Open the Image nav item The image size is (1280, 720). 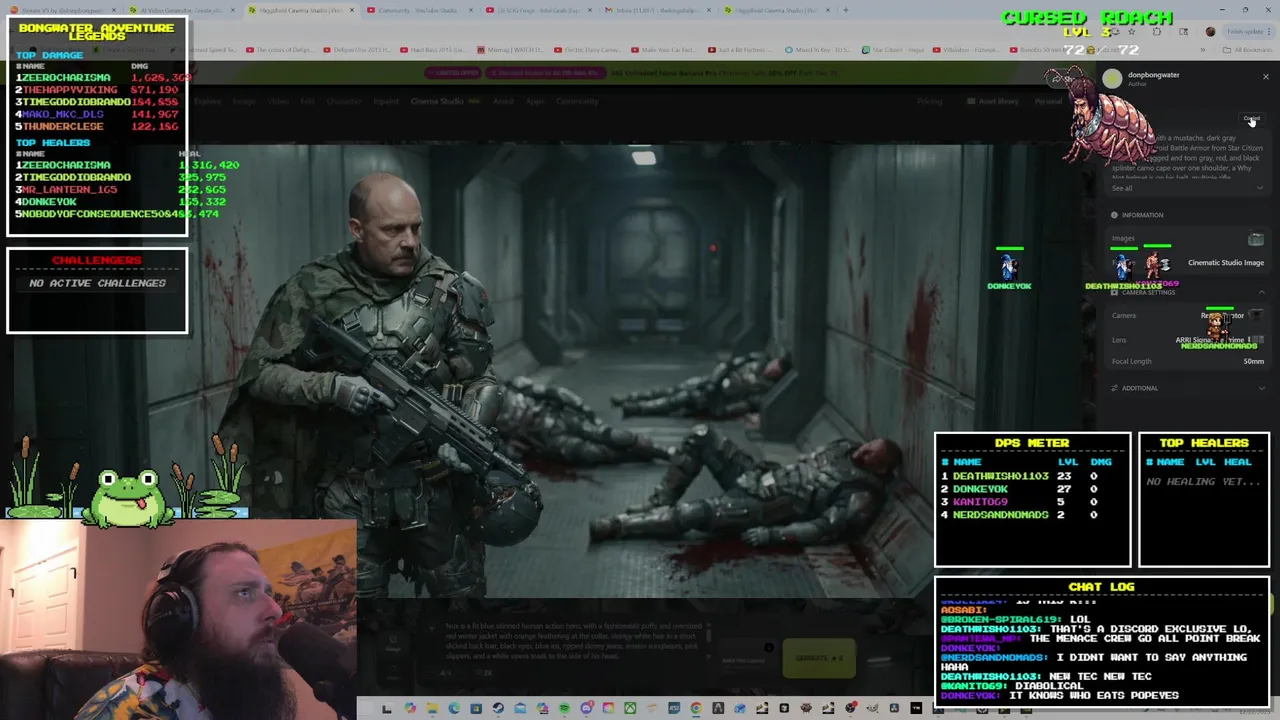pyautogui.click(x=243, y=101)
